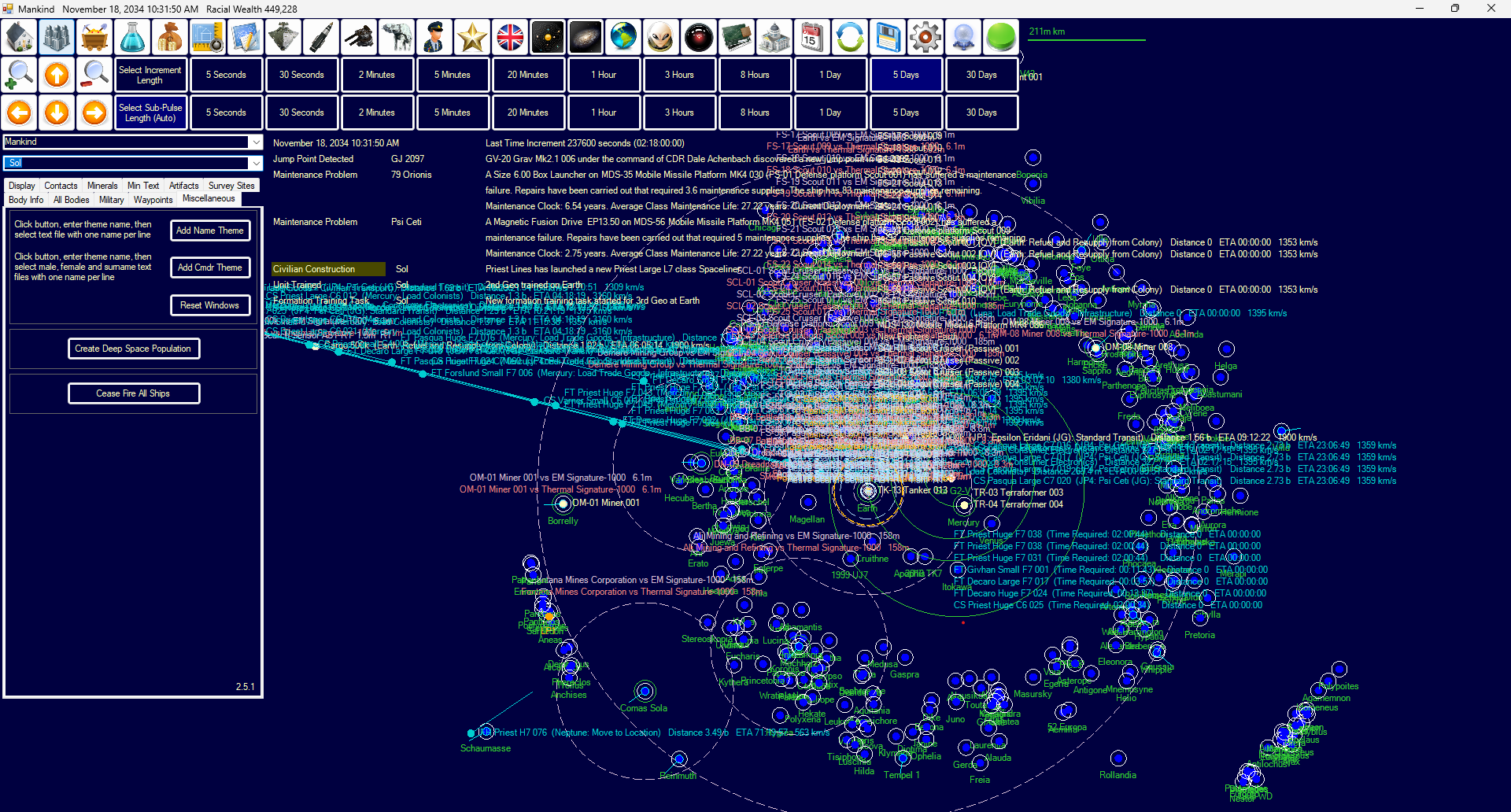Viewport: 1511px width, 812px height.
Task: Expand the Mankind race dropdown
Action: pos(256,142)
